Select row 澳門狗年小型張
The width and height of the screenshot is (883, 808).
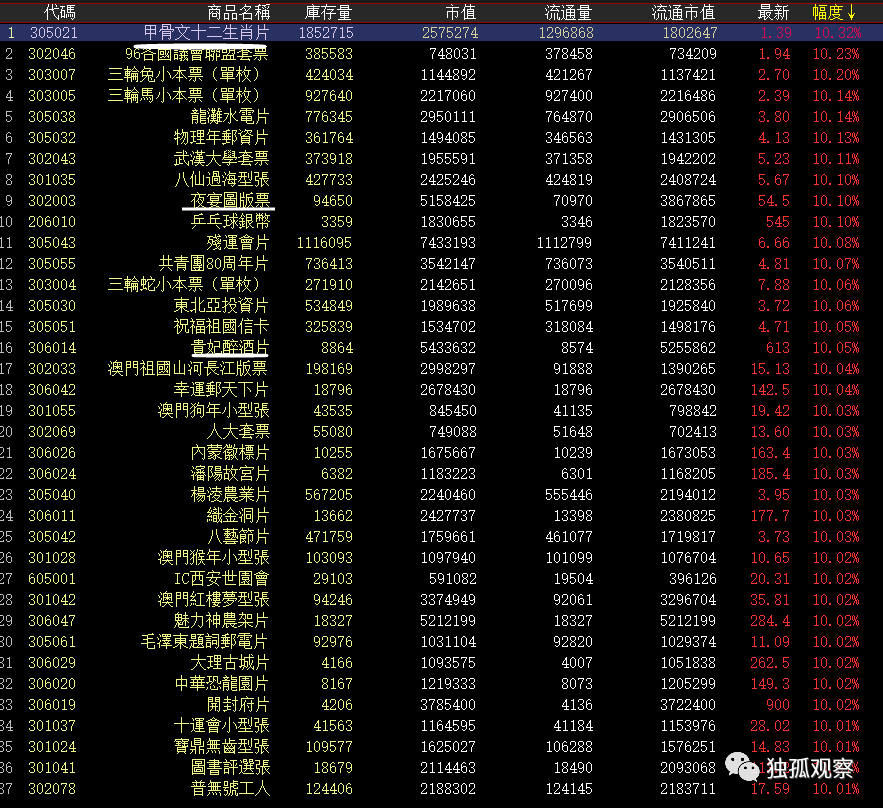(x=442, y=410)
